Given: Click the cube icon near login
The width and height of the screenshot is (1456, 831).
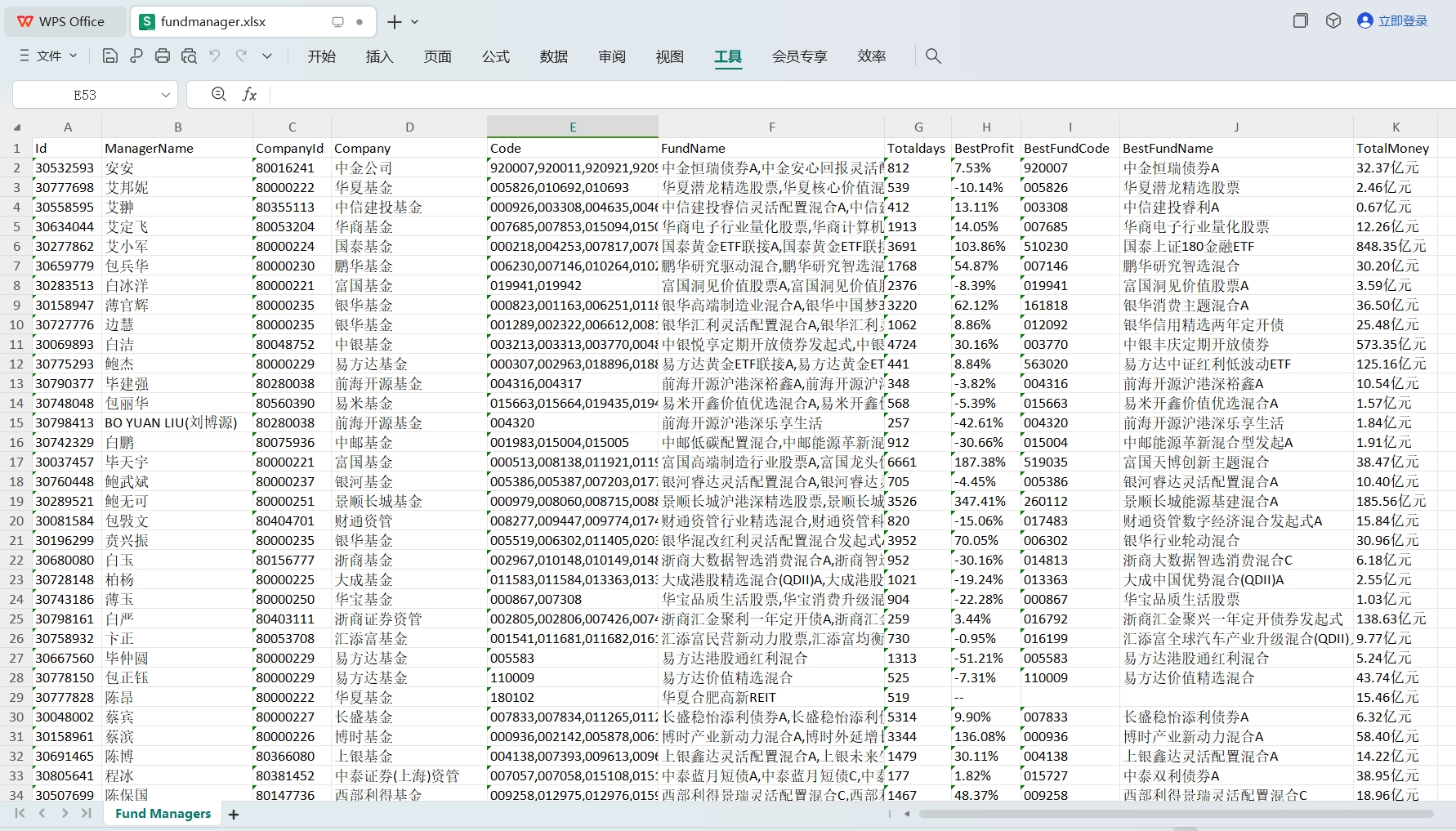Looking at the screenshot, I should (x=1333, y=21).
